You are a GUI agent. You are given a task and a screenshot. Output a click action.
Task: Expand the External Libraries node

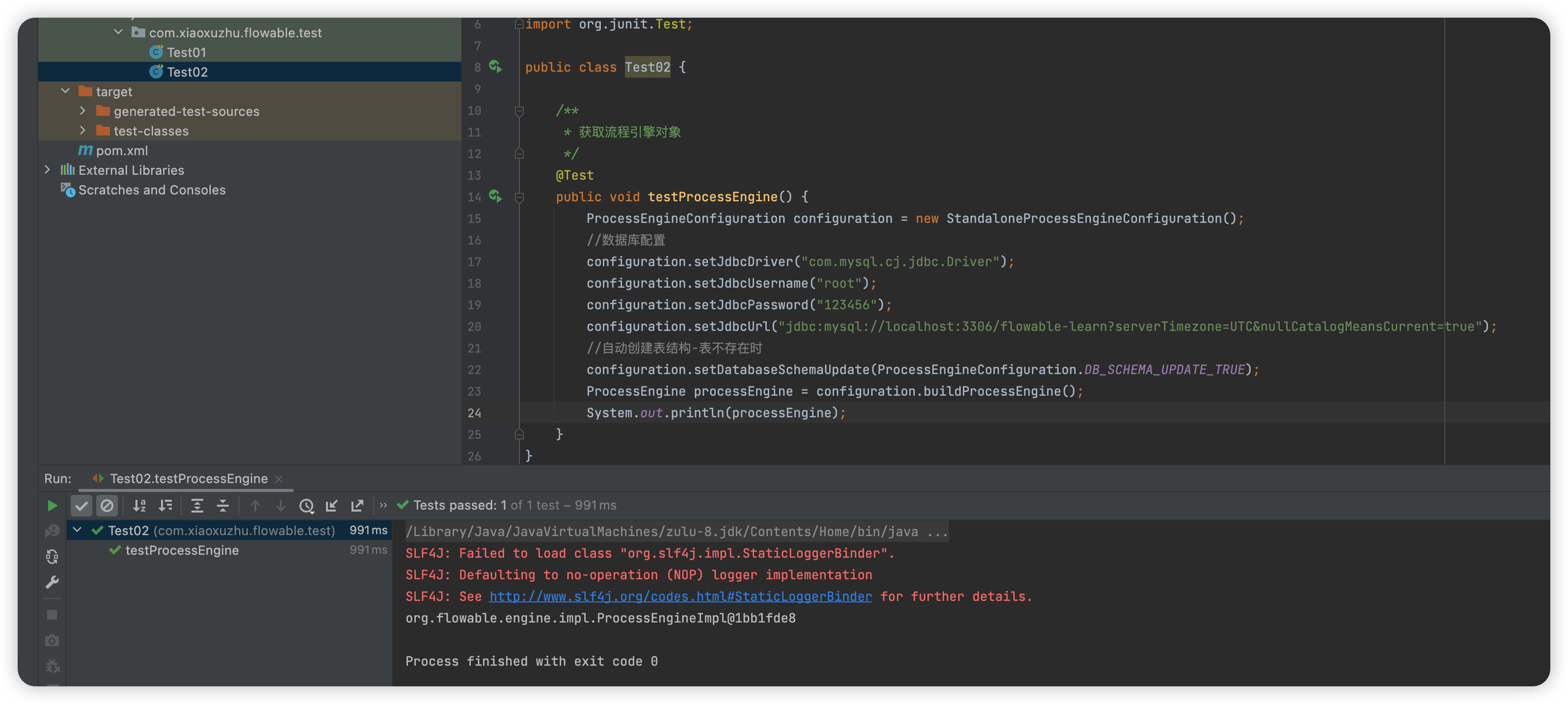pos(48,170)
